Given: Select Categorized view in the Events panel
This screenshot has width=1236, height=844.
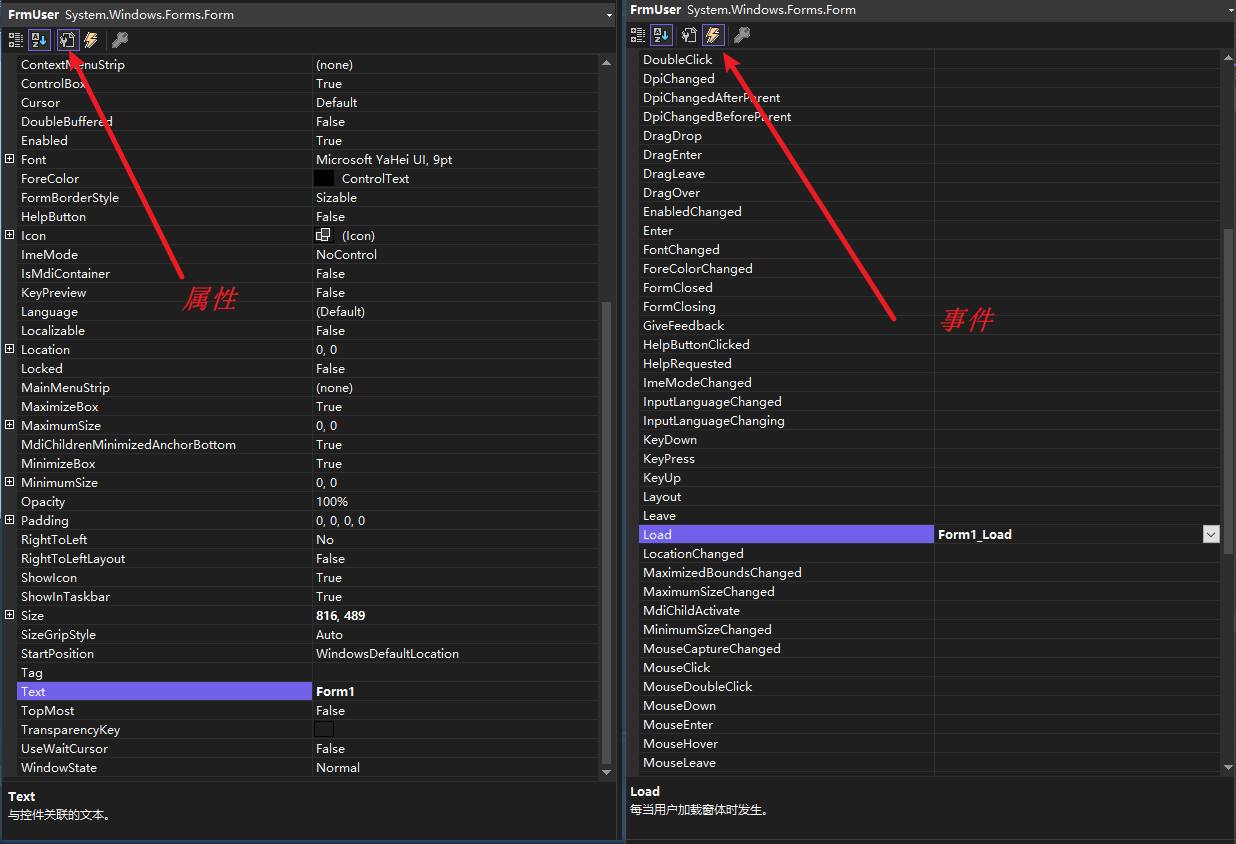Looking at the screenshot, I should 637,34.
